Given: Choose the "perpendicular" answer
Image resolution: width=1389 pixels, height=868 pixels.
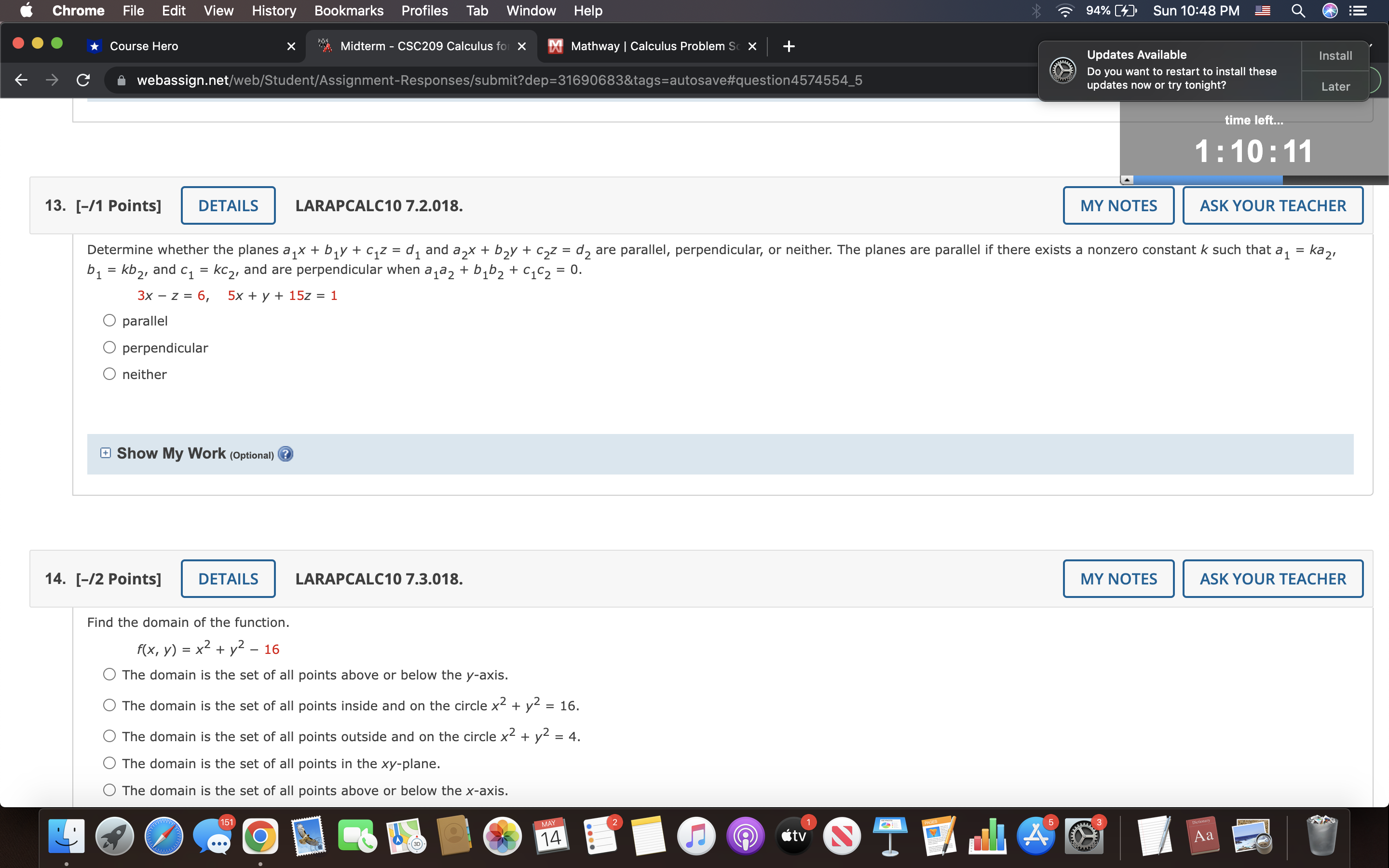Looking at the screenshot, I should pos(109,347).
